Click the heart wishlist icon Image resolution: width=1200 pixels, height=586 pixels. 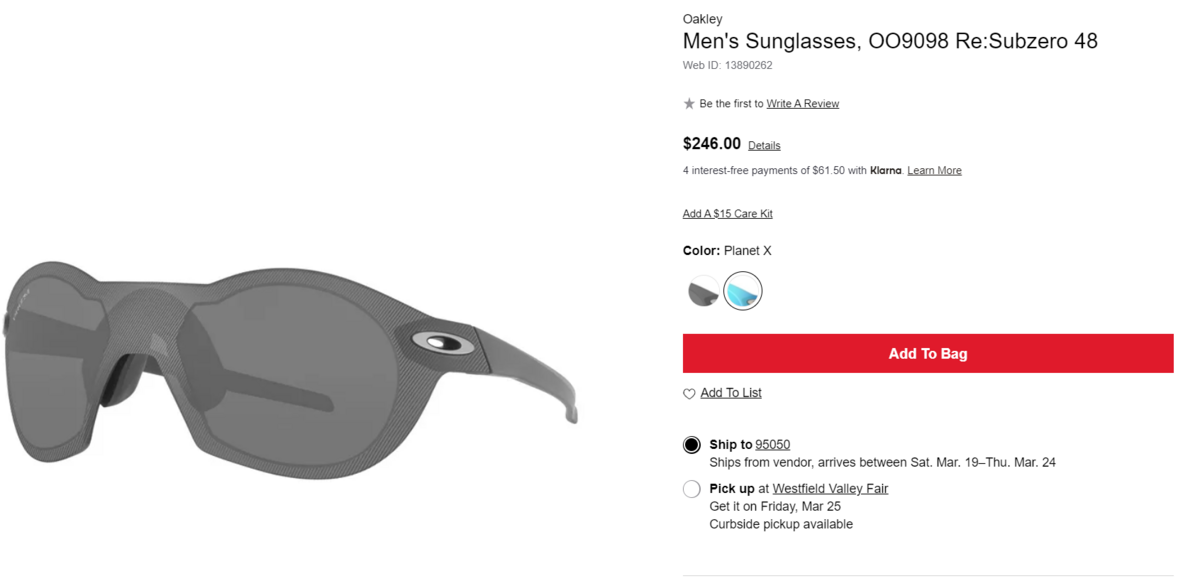pyautogui.click(x=689, y=394)
